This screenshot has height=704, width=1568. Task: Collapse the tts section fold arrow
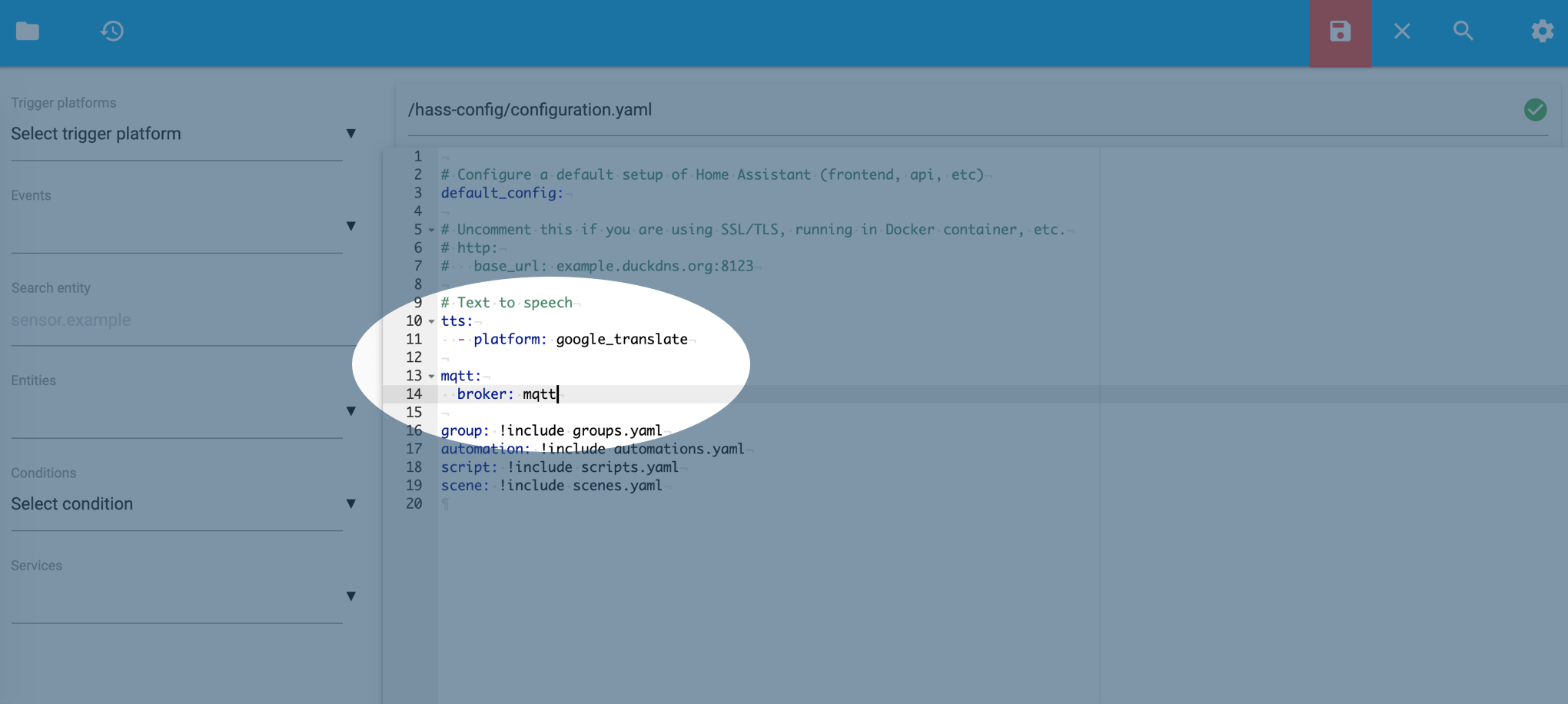click(x=430, y=321)
